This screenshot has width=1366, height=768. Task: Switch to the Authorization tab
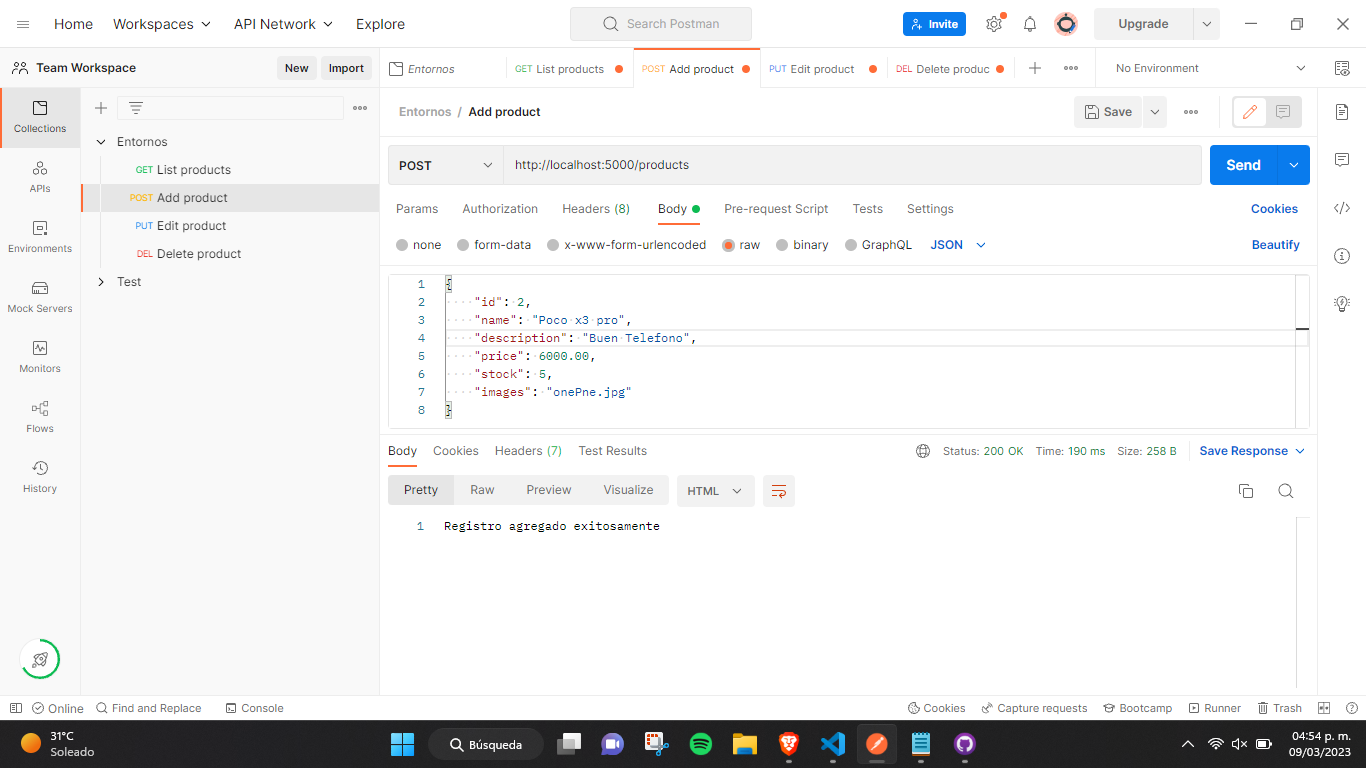[500, 209]
